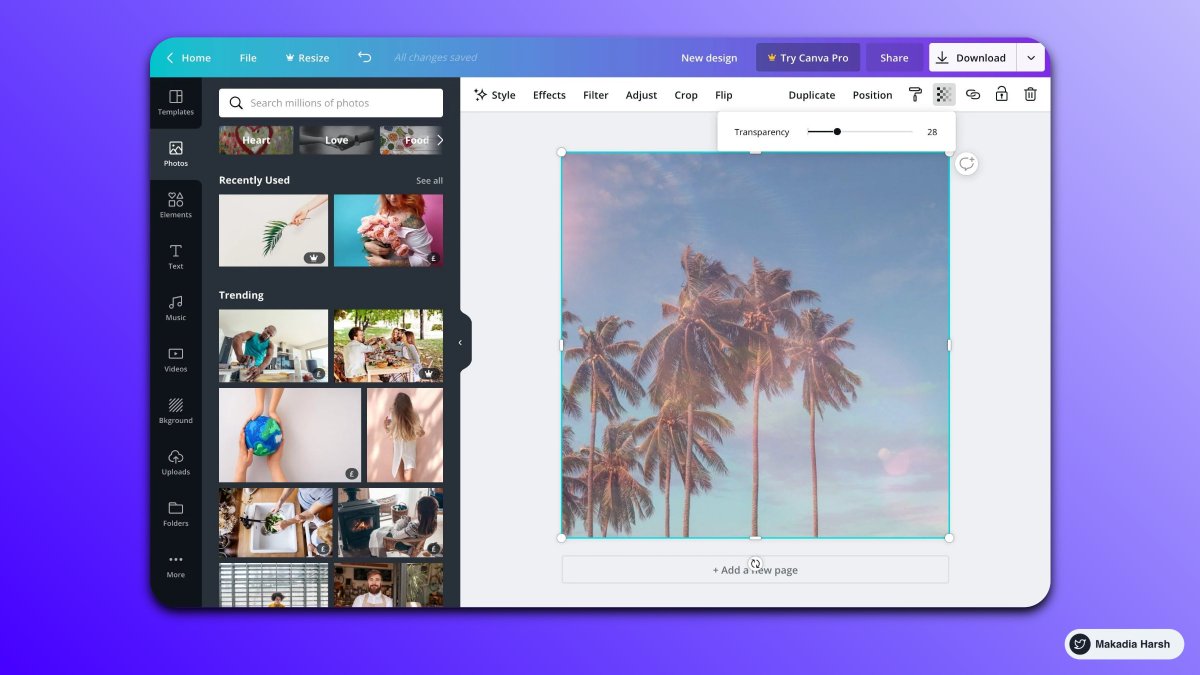Open the Resize menu
This screenshot has width=1200, height=675.
(x=307, y=58)
